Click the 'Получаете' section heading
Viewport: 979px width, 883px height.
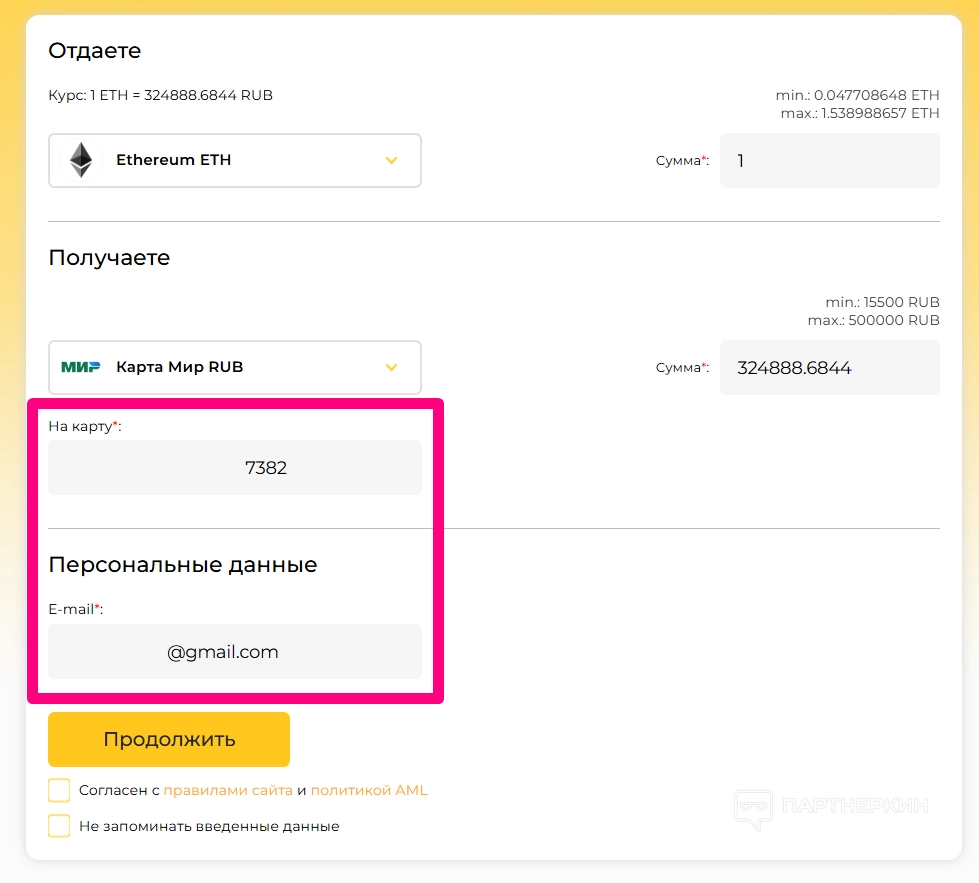click(109, 257)
